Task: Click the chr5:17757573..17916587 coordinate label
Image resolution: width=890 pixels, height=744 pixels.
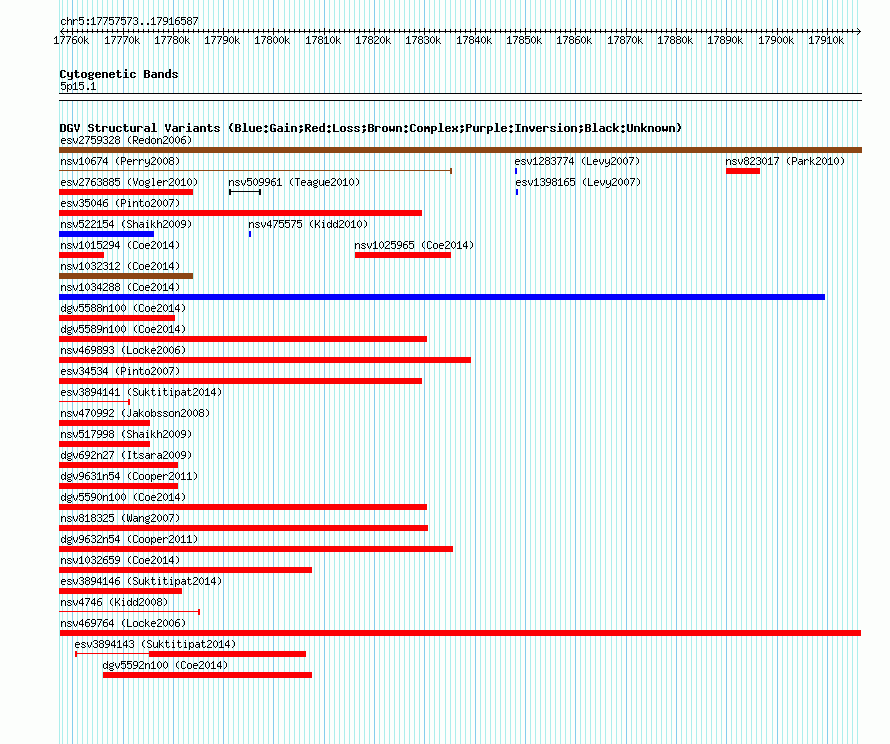Action: click(129, 21)
